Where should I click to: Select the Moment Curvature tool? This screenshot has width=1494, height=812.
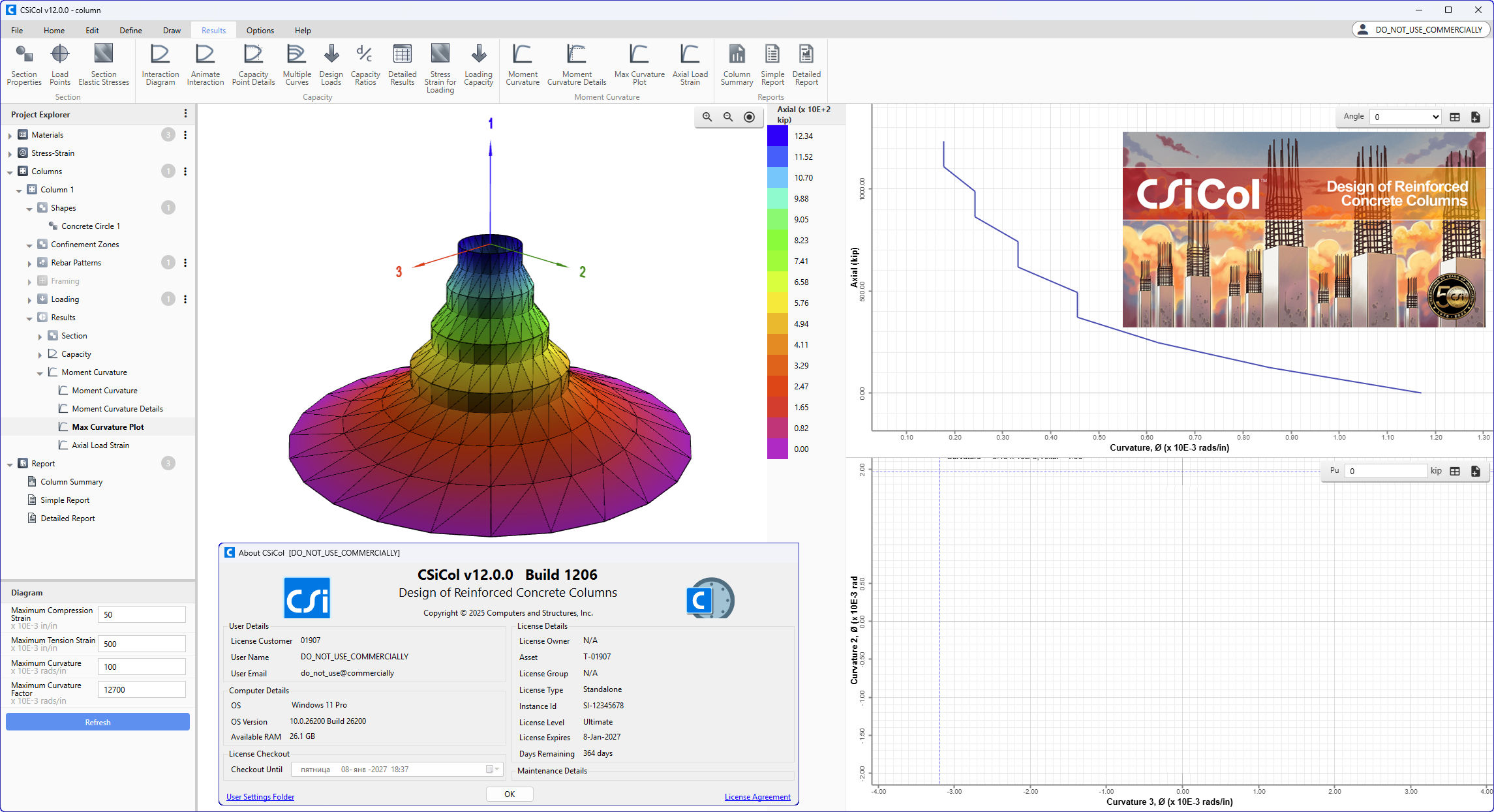tap(522, 63)
